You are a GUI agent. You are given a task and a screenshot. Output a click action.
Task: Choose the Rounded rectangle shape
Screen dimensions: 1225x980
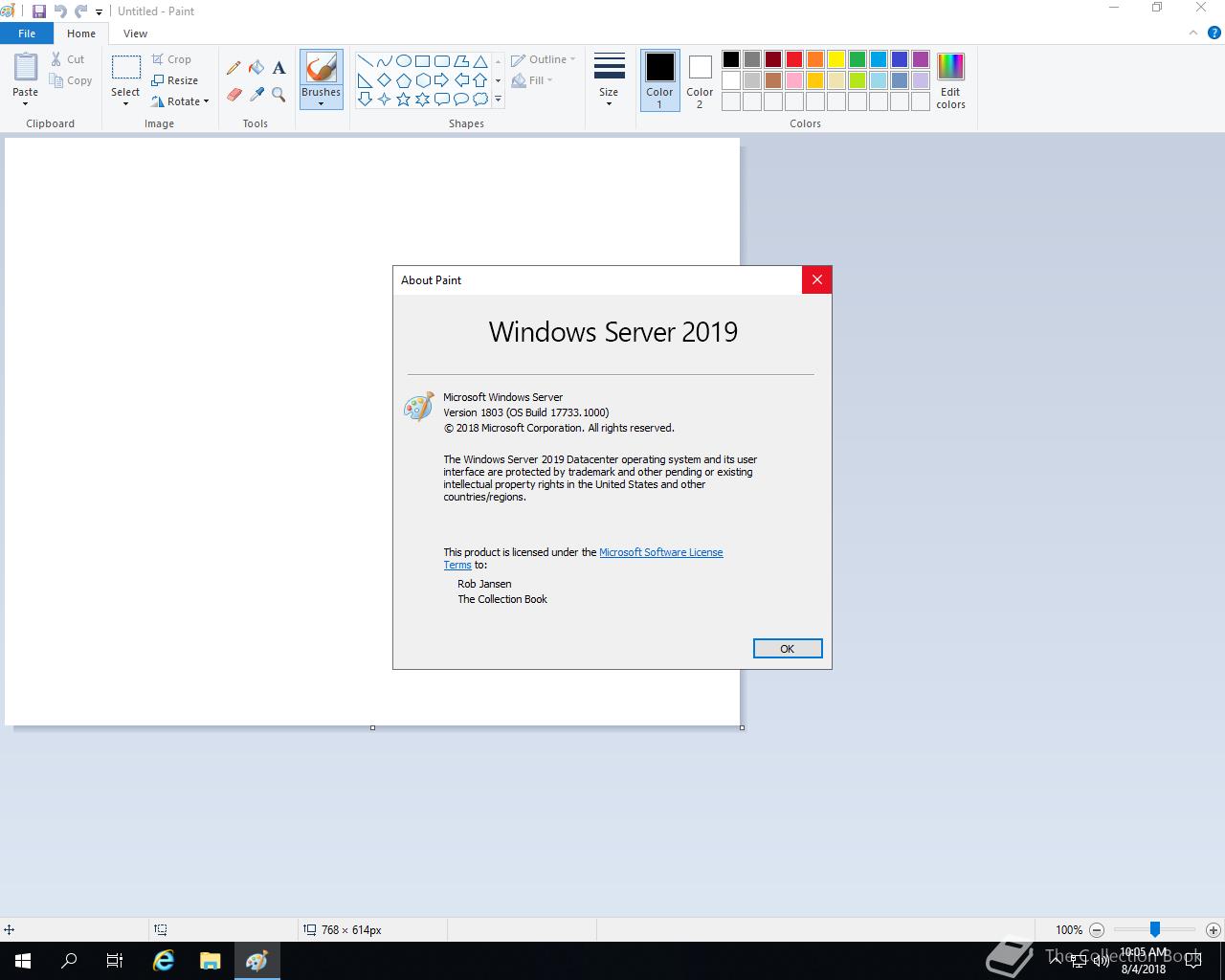pyautogui.click(x=441, y=61)
